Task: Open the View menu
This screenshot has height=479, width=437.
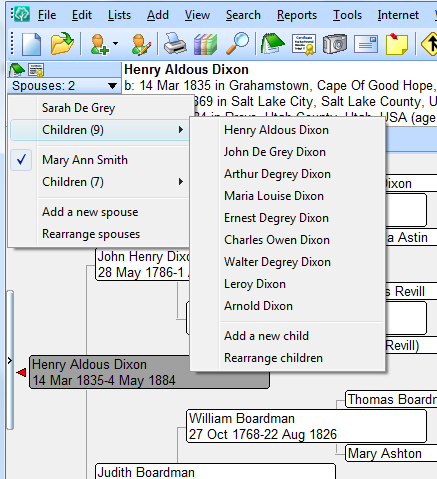Action: coord(197,15)
